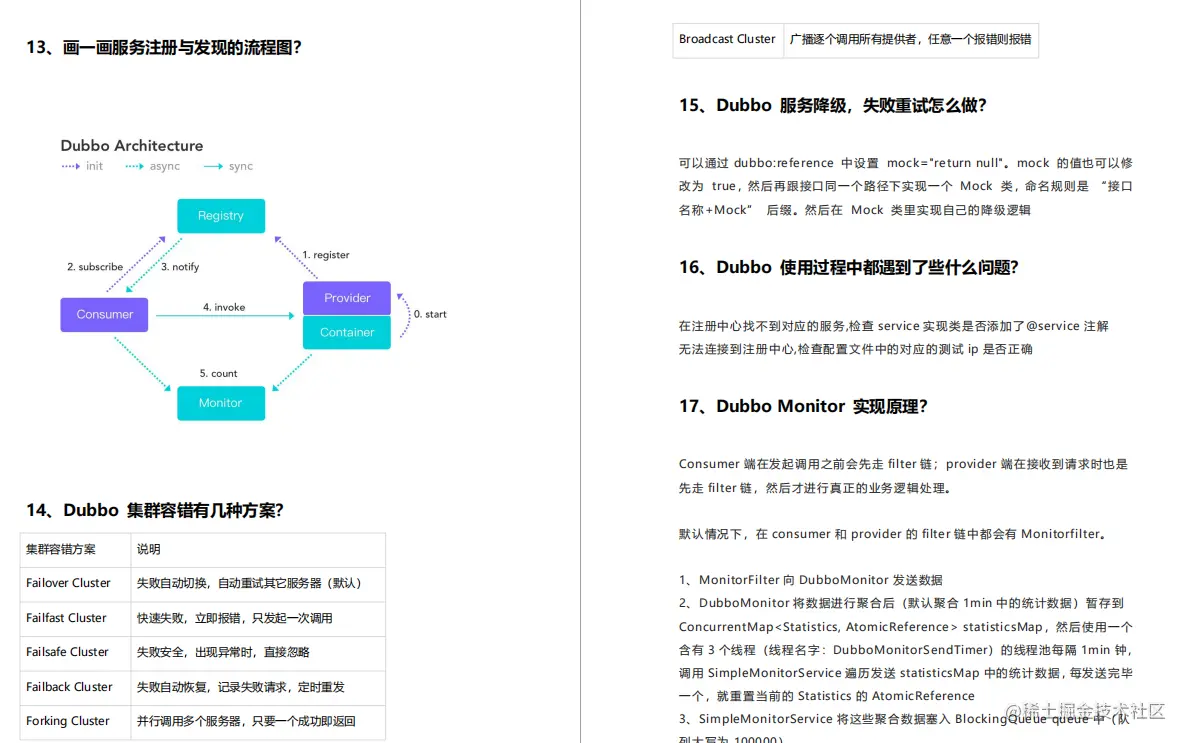
Task: Click the init legend marker
Action: [84, 166]
